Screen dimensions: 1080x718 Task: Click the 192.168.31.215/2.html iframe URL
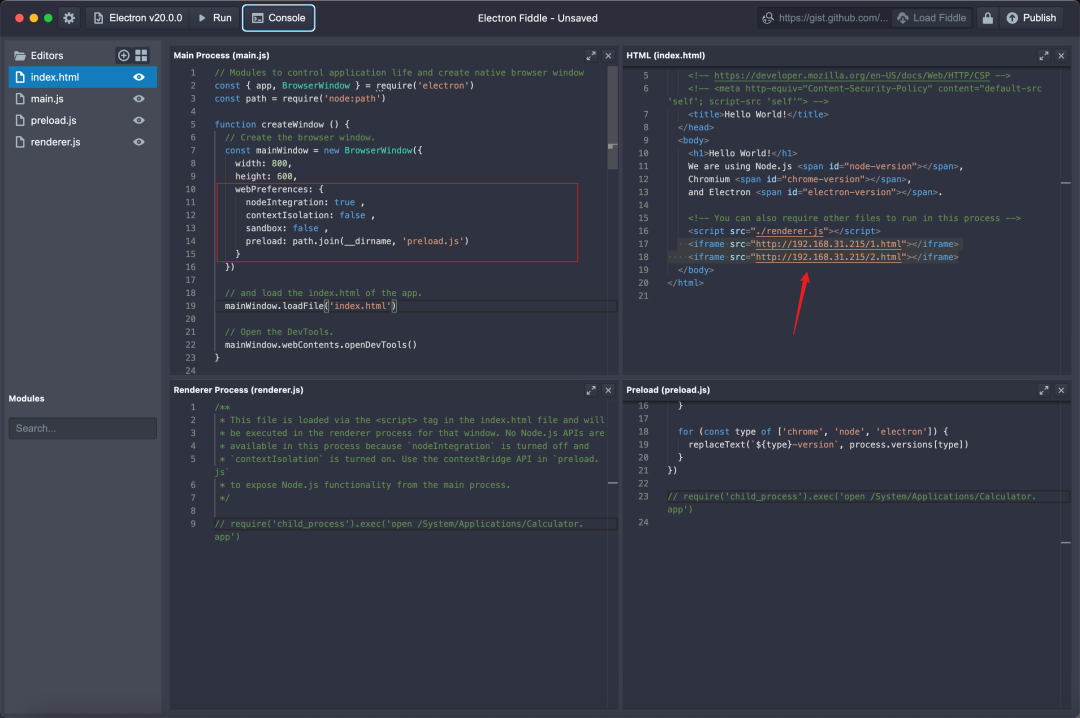point(829,257)
